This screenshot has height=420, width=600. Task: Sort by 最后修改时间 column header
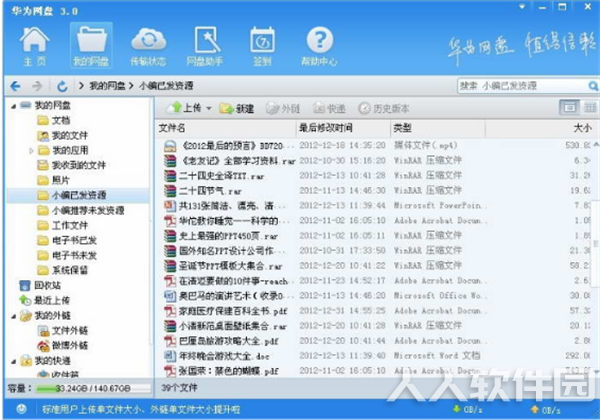point(343,128)
